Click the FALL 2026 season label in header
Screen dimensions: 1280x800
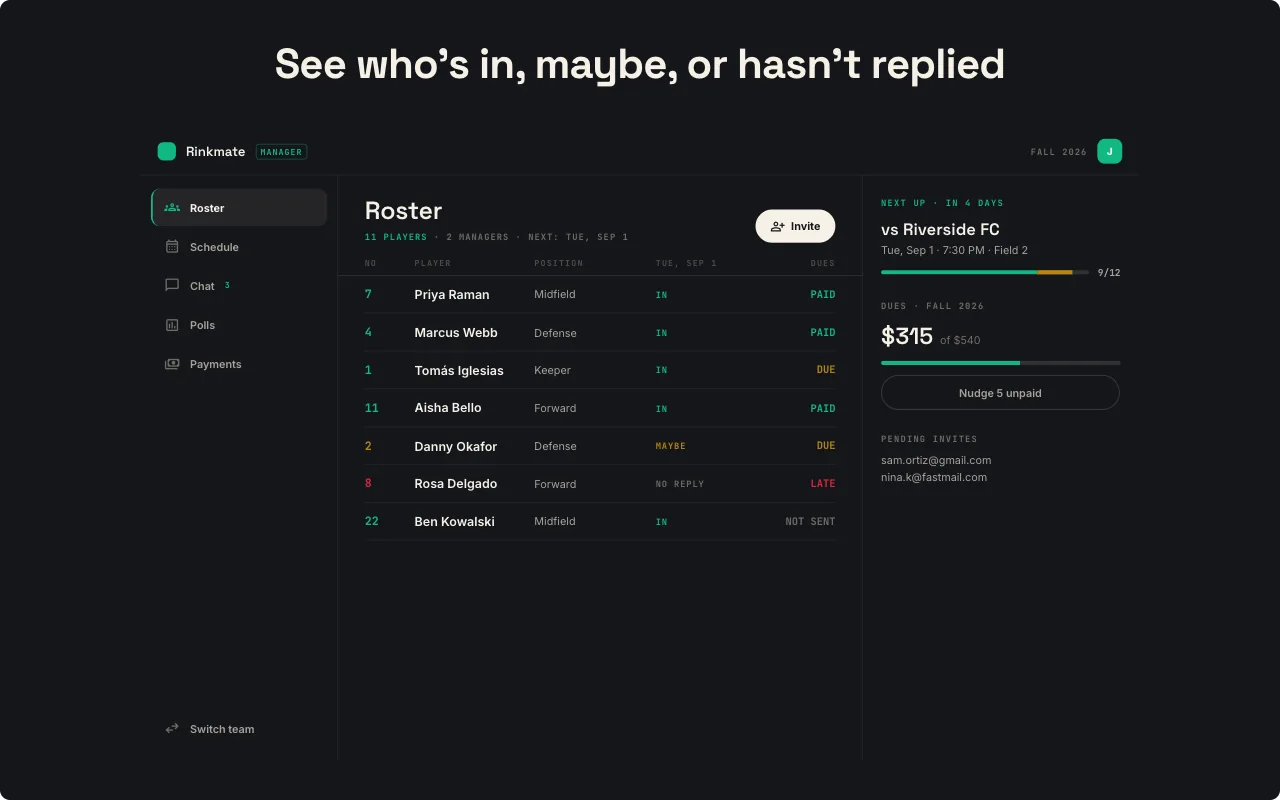point(1059,152)
